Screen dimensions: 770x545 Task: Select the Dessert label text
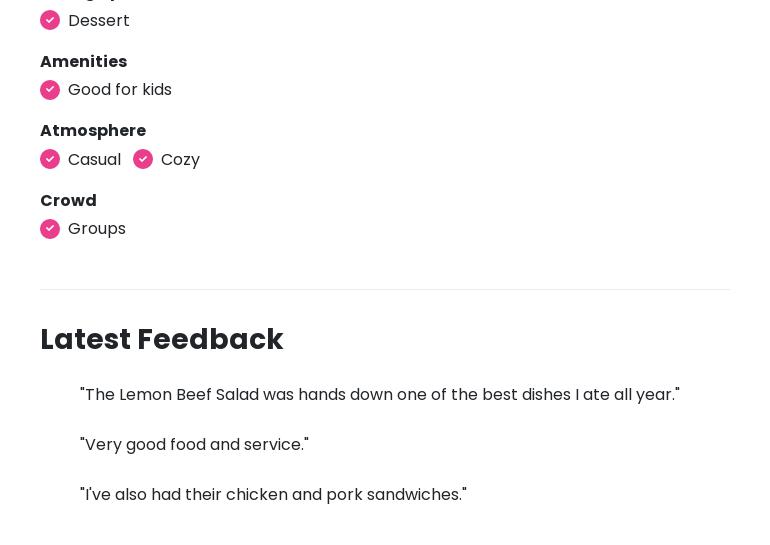click(99, 21)
